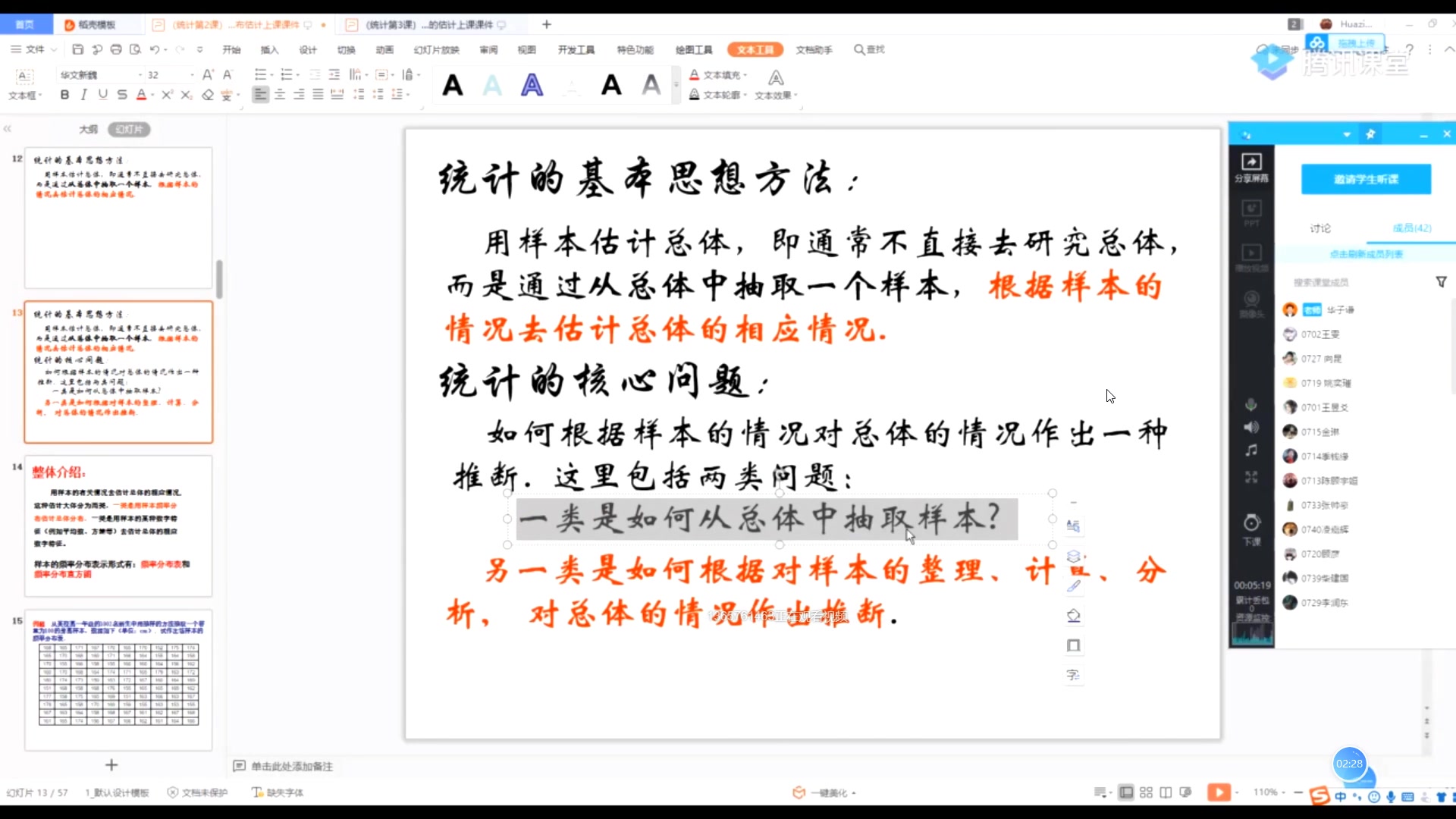Toggle italic formatting
Image resolution: width=1456 pixels, height=819 pixels.
[83, 94]
